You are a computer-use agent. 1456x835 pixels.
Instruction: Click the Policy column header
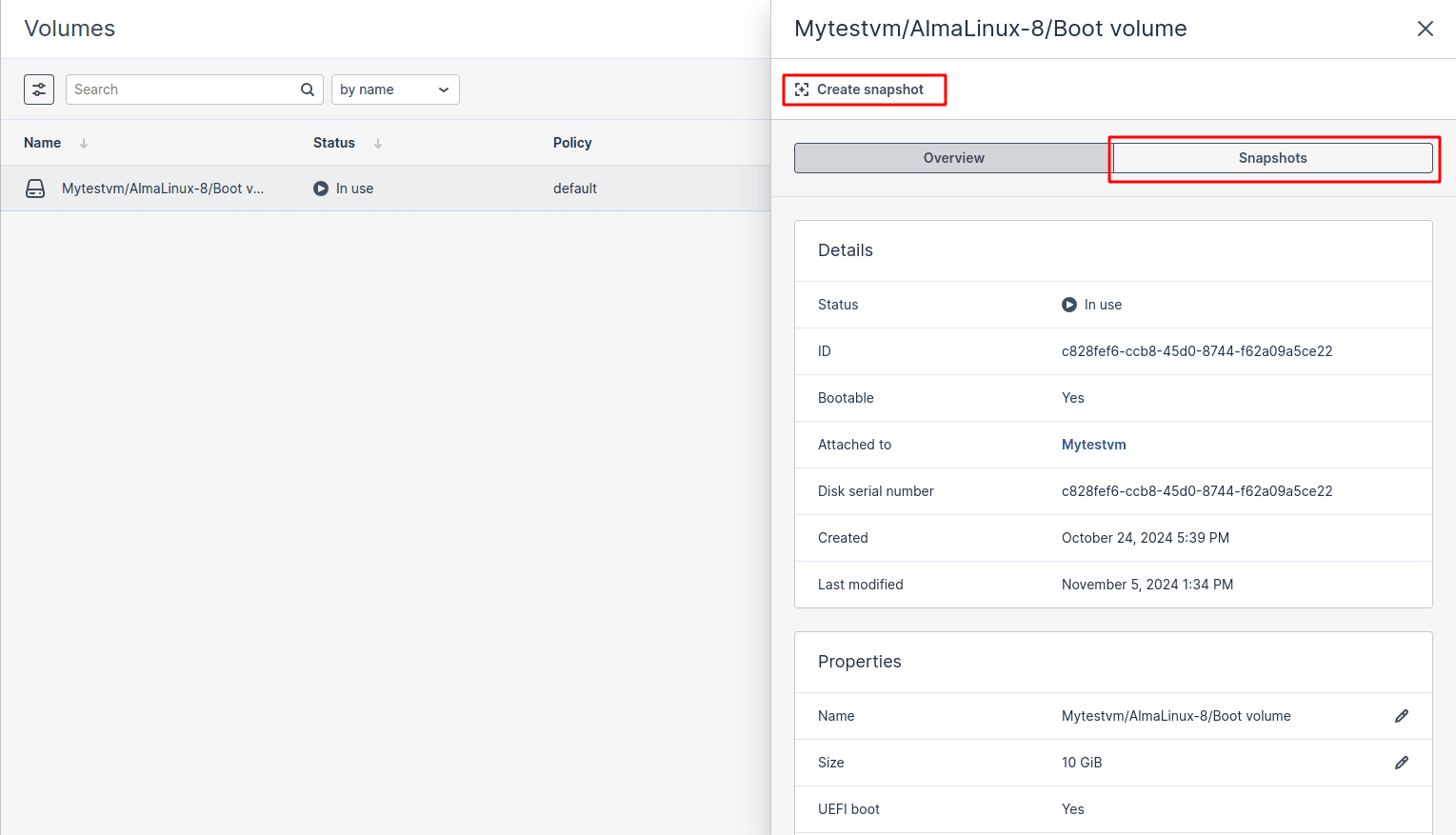572,143
